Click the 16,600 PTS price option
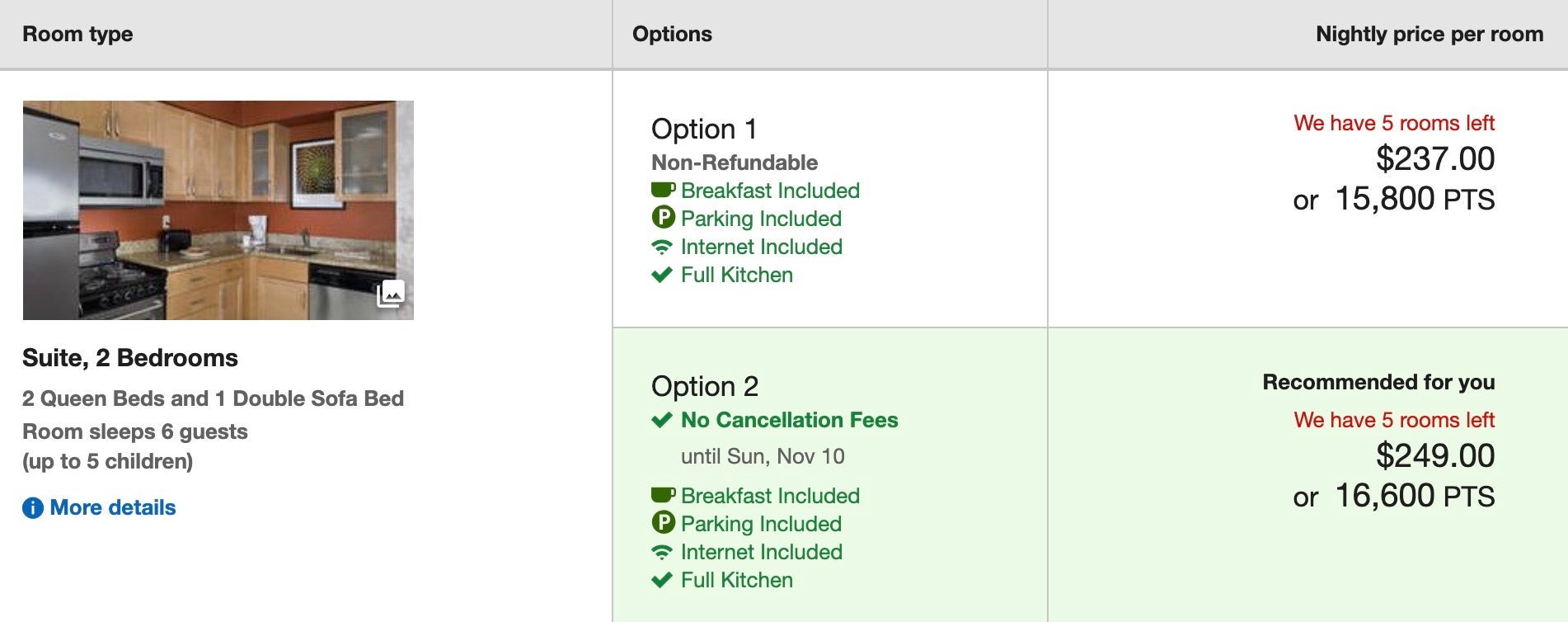Screen dimensions: 1568x622 (x=1415, y=496)
